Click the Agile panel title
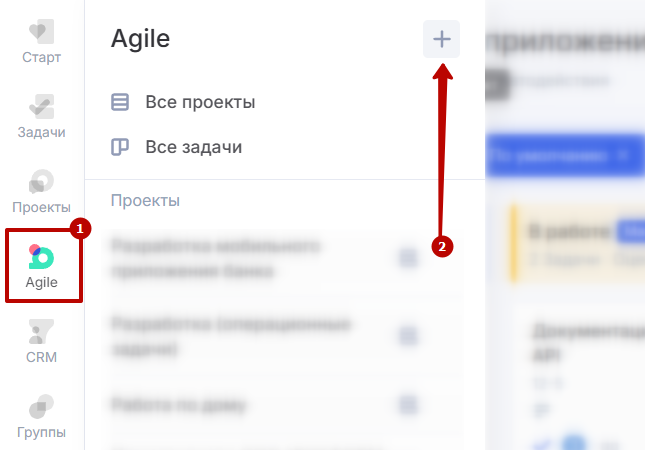 click(x=140, y=39)
